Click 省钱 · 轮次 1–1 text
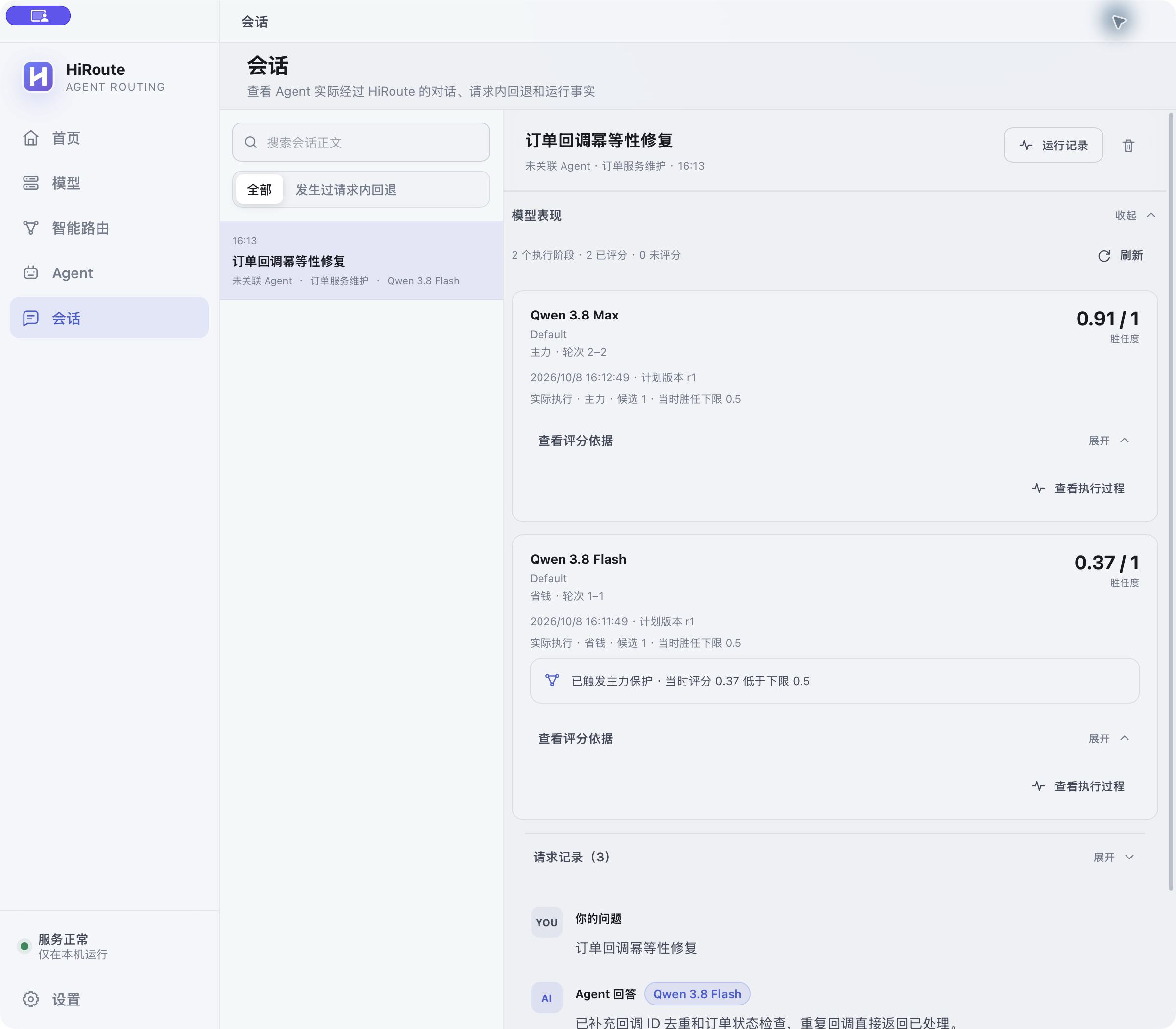 [567, 596]
